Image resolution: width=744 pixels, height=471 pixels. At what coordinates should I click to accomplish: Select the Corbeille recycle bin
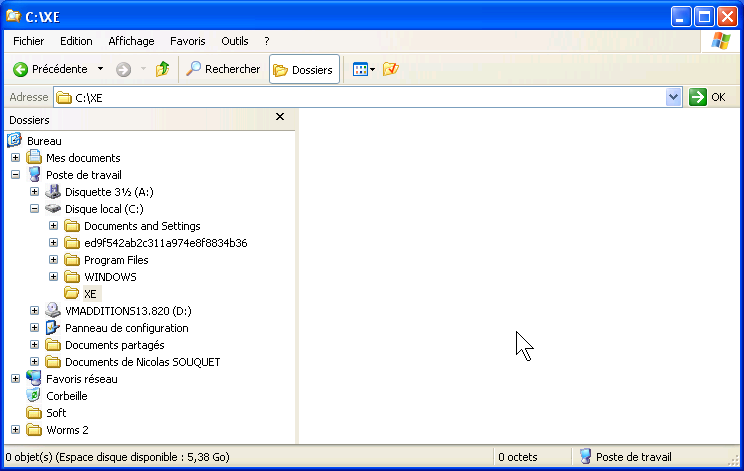66,396
